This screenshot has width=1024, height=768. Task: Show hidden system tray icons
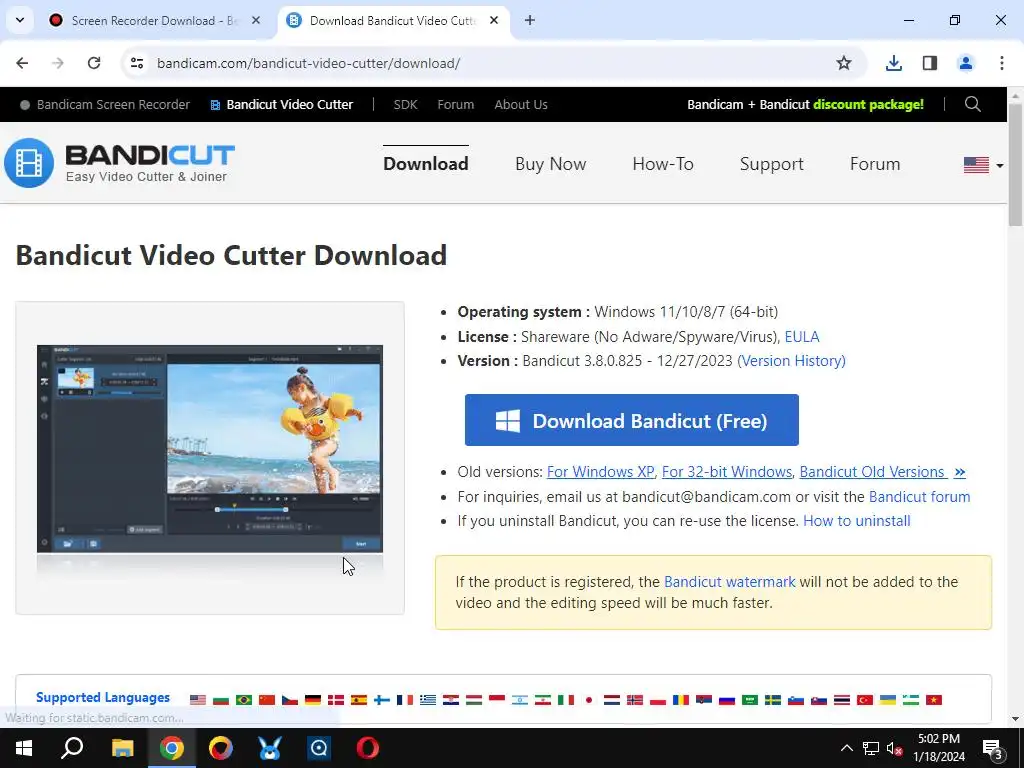click(846, 748)
